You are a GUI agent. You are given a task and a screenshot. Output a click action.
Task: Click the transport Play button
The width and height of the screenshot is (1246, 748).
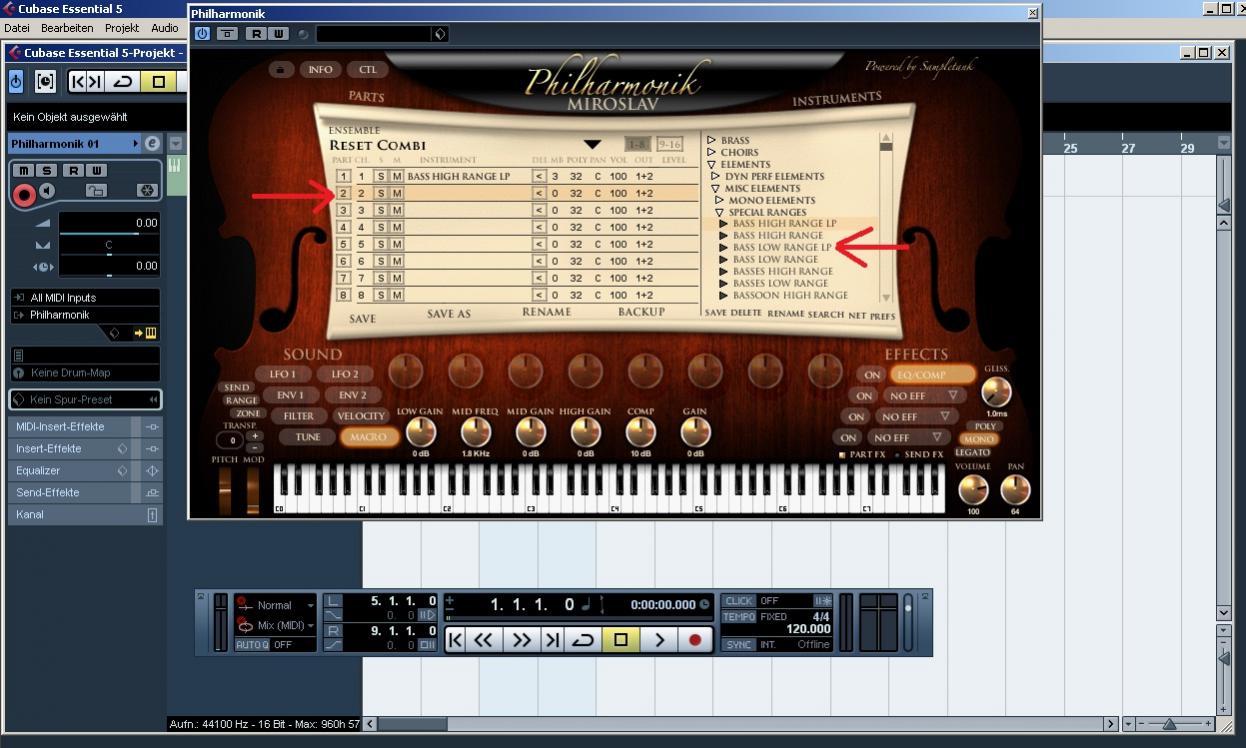[x=658, y=639]
